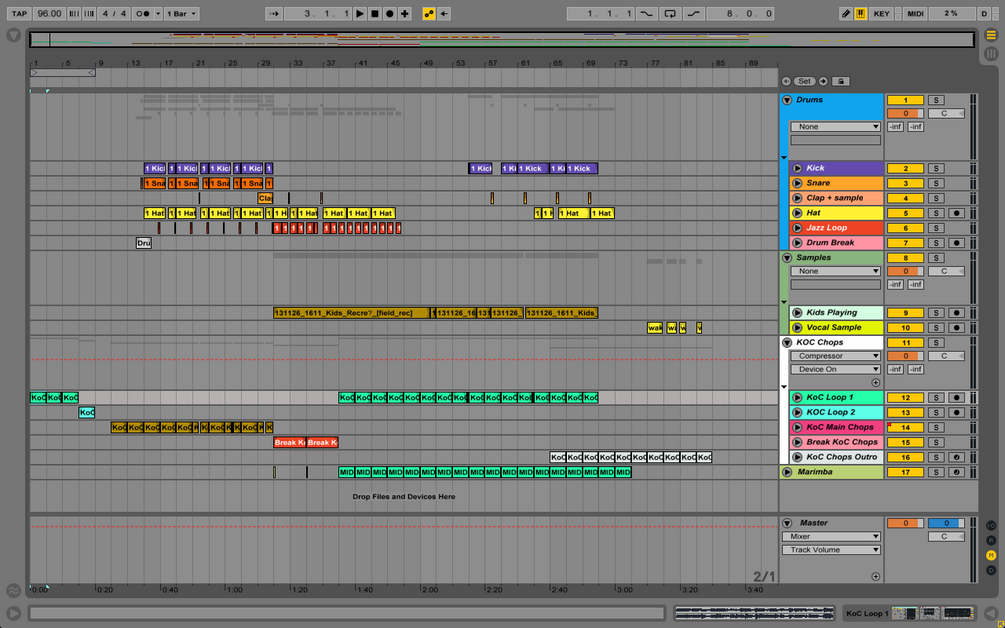Solo the Kick track
This screenshot has height=628, width=1005.
pos(936,169)
